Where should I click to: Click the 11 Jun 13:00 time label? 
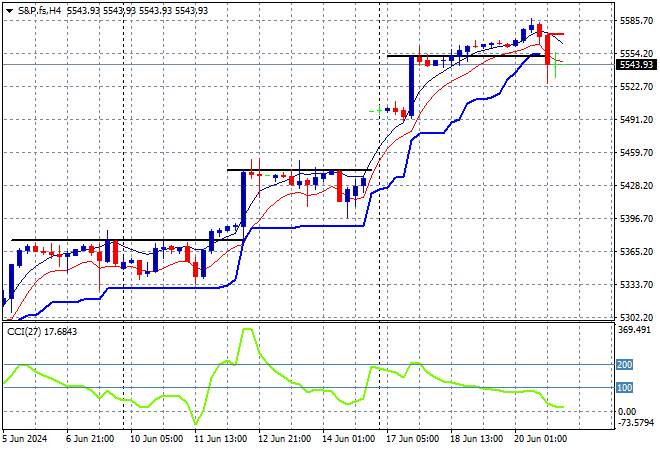point(220,439)
